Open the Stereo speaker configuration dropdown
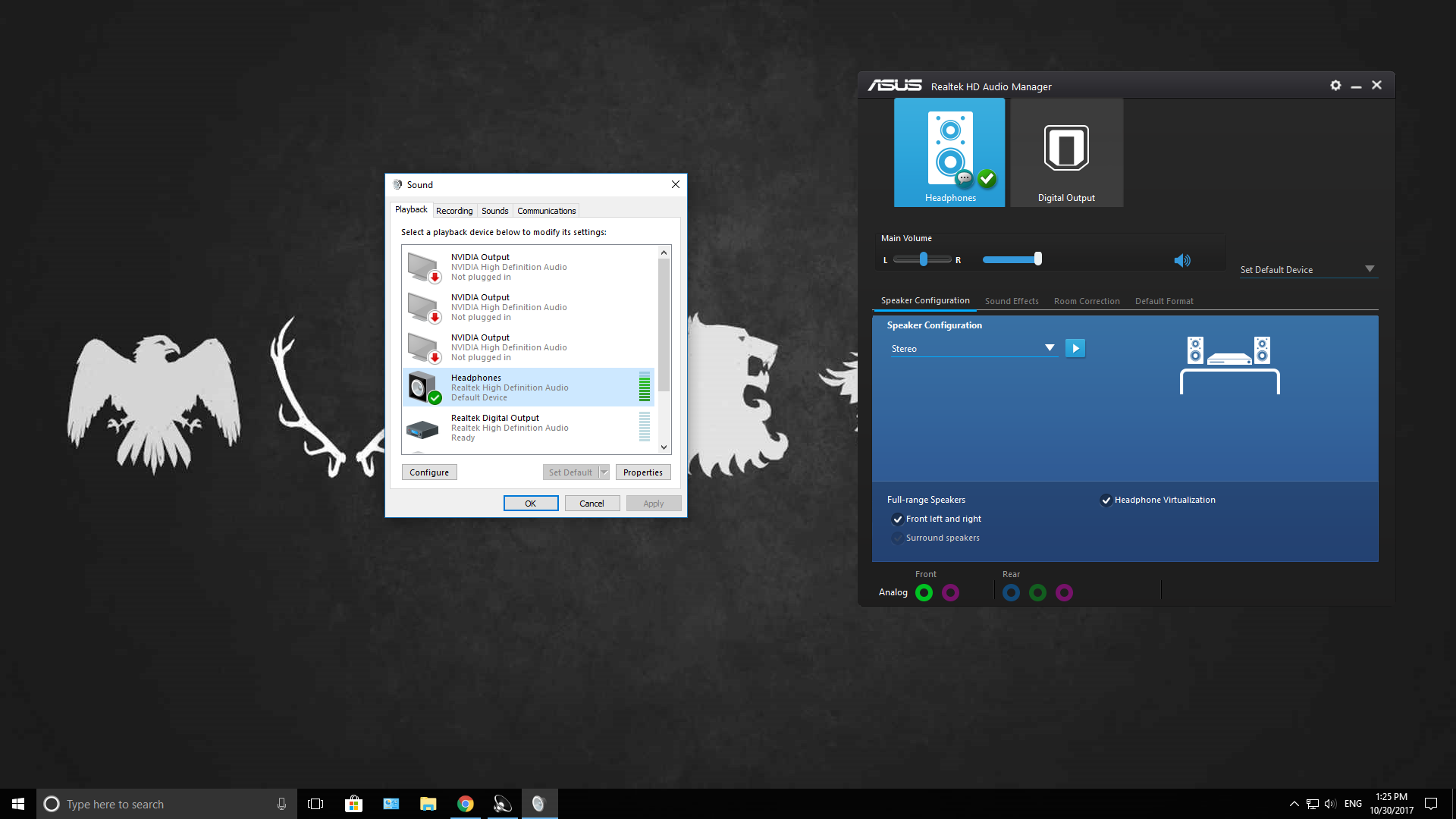1456x819 pixels. click(974, 348)
